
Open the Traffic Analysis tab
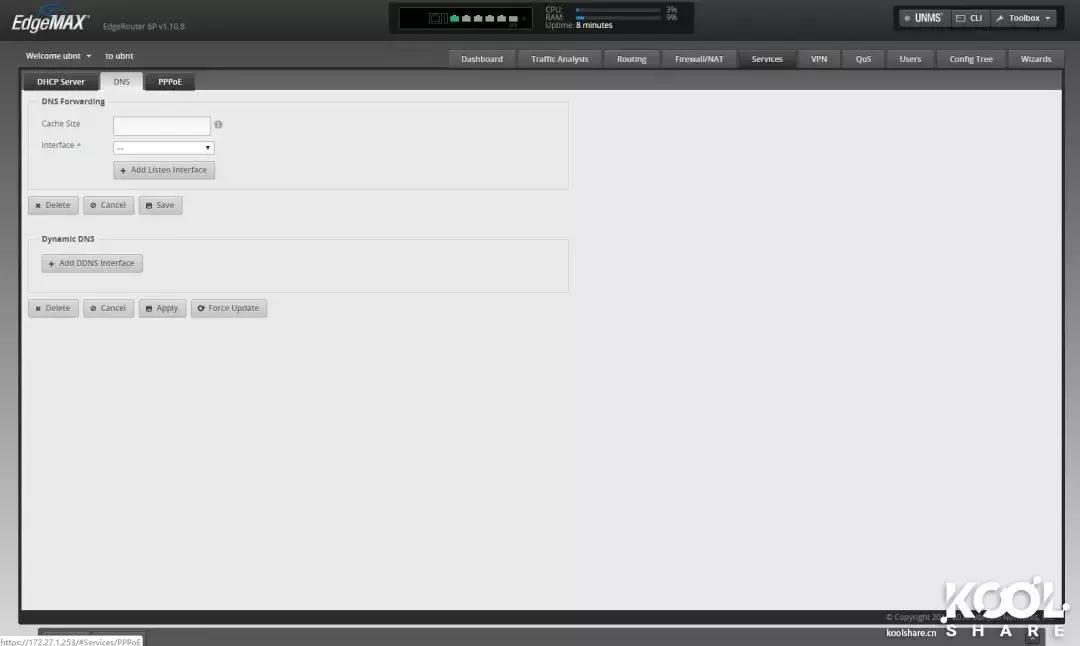pos(559,59)
